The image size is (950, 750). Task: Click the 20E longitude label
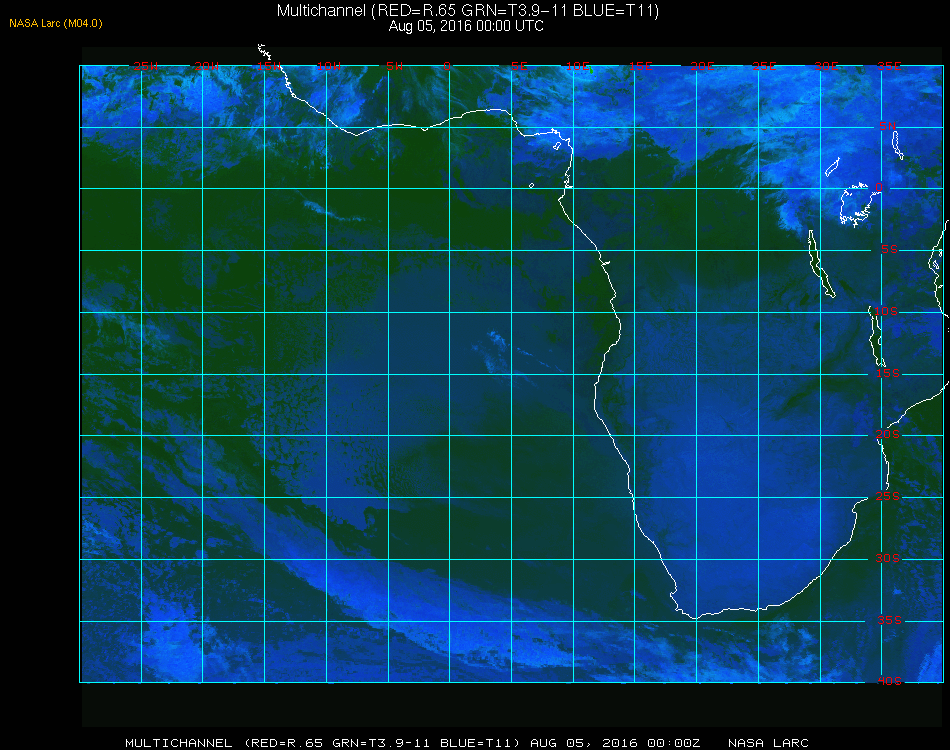coord(702,66)
